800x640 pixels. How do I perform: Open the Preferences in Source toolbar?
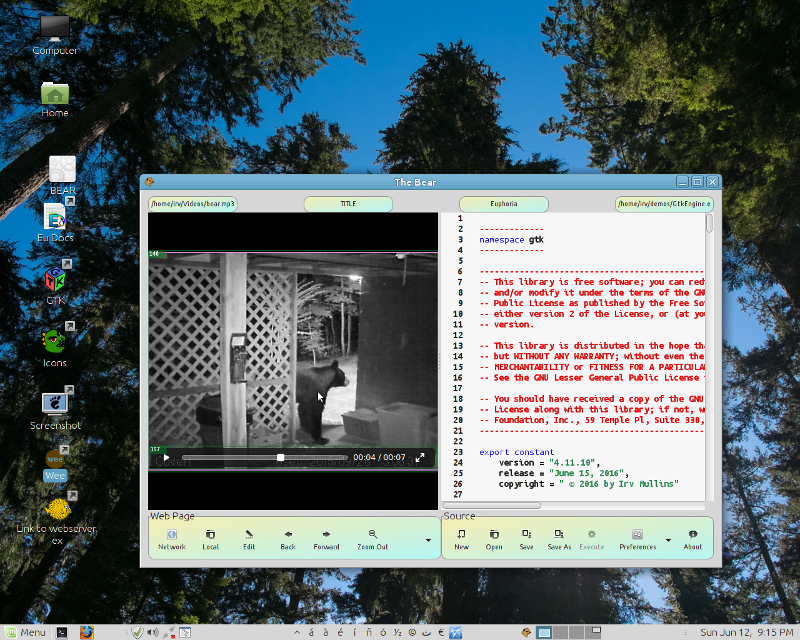point(637,539)
